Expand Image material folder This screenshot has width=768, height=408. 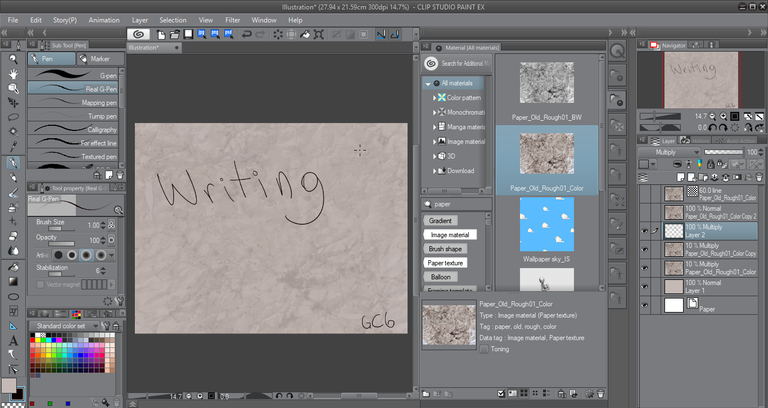click(x=434, y=142)
